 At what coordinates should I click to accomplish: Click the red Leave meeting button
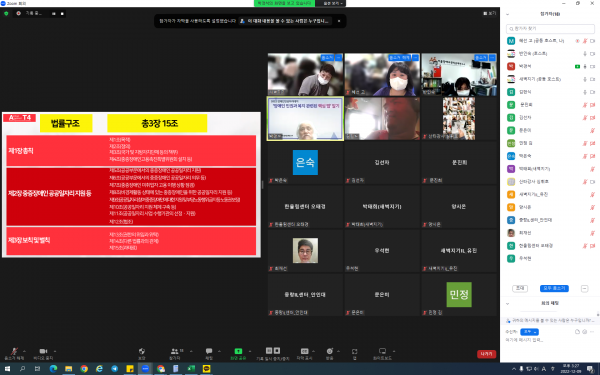pos(486,354)
